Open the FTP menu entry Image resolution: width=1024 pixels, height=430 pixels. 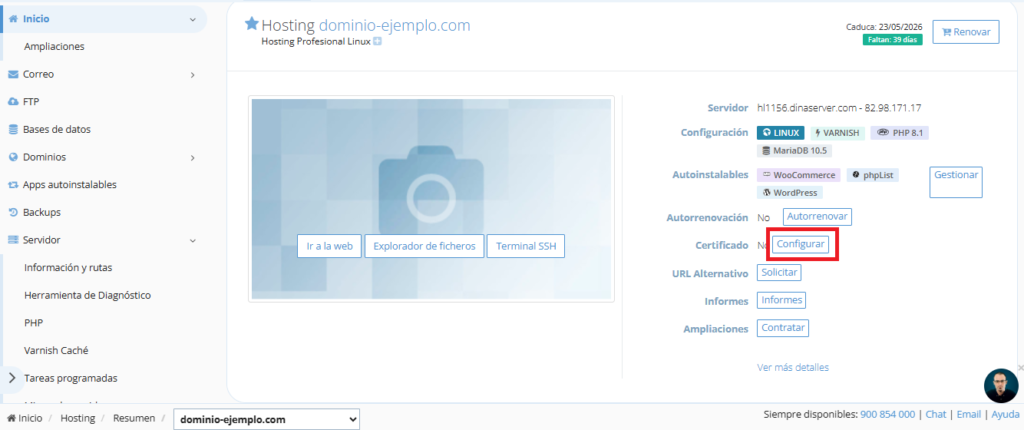(x=31, y=102)
